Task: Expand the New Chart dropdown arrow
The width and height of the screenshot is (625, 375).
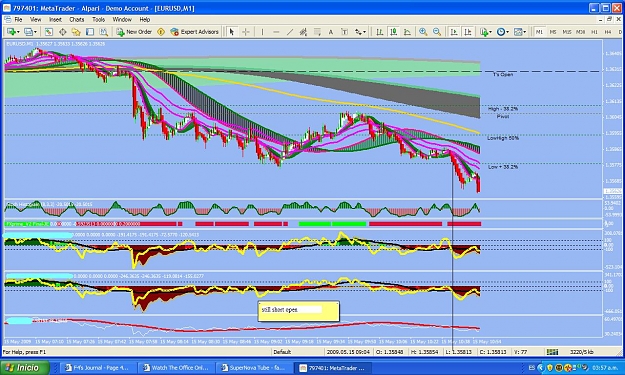Action: (x=18, y=32)
